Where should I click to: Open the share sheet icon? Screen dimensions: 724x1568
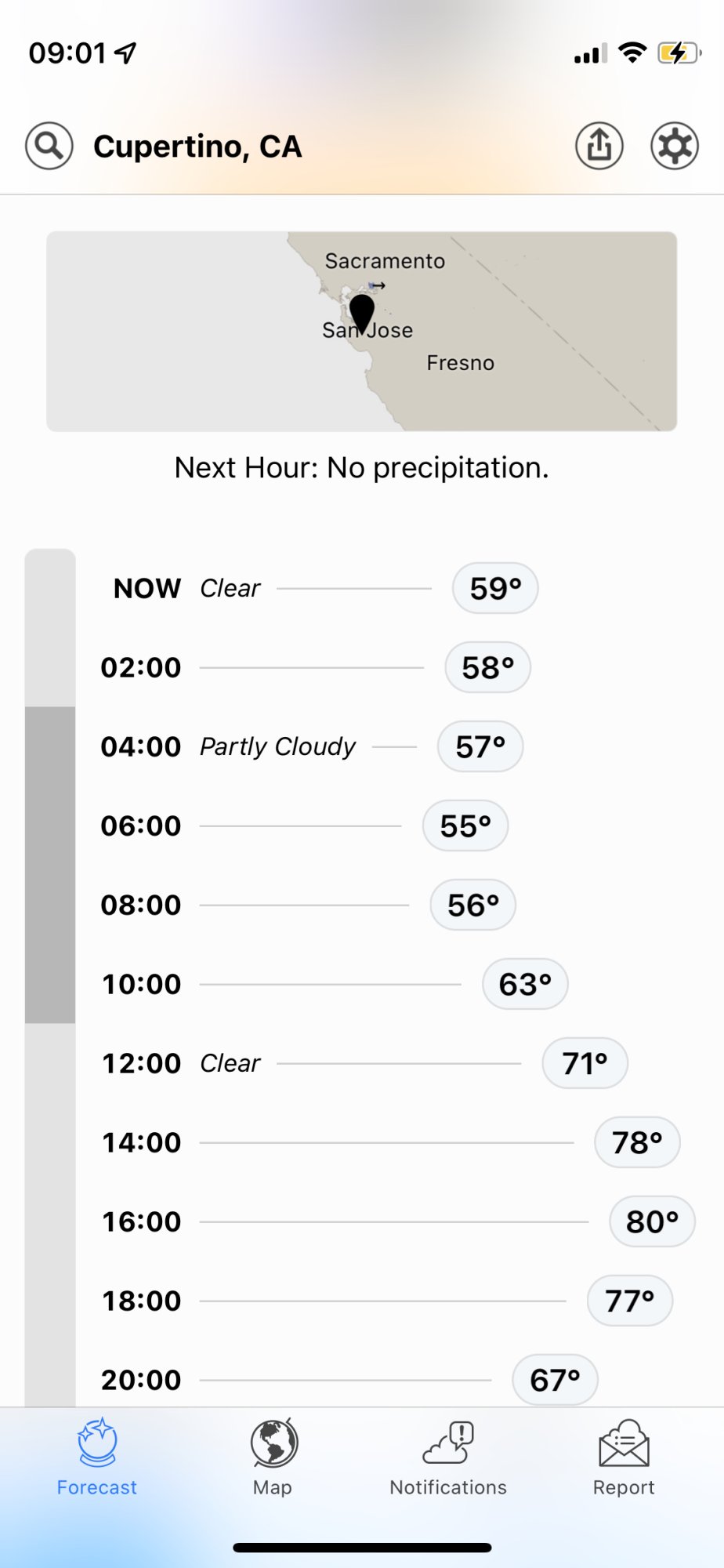click(x=599, y=146)
